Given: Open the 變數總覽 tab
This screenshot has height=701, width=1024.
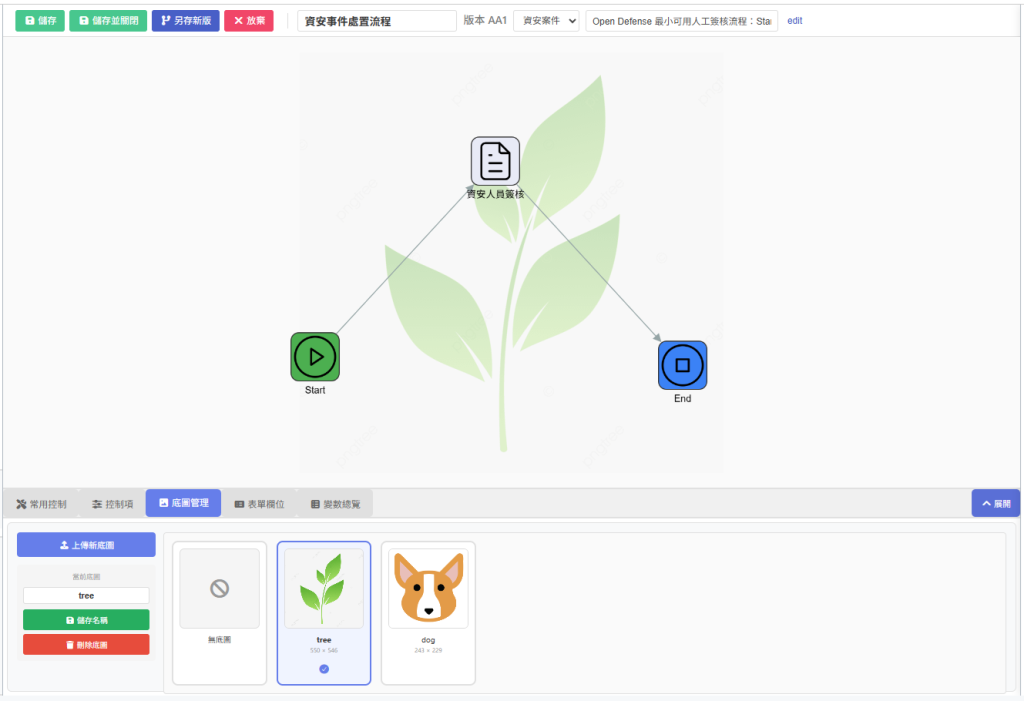Looking at the screenshot, I should point(336,504).
